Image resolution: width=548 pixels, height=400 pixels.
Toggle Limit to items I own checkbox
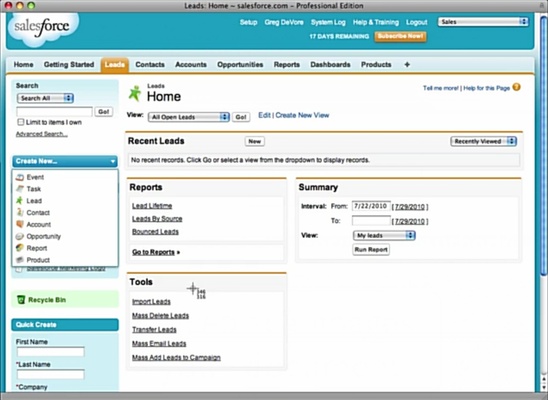[x=21, y=122]
